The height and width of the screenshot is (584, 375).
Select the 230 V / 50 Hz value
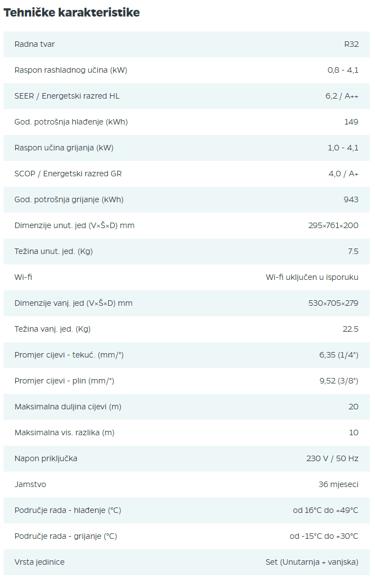[333, 458]
